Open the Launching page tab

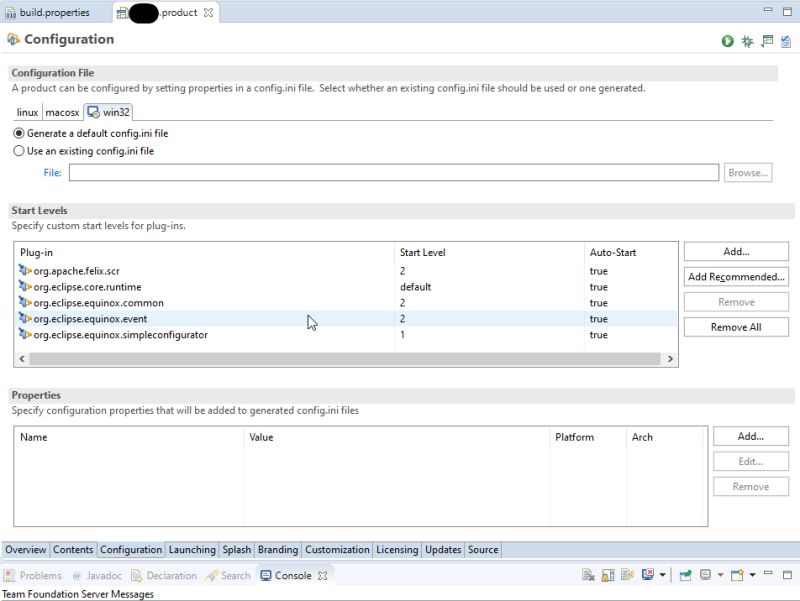click(192, 549)
